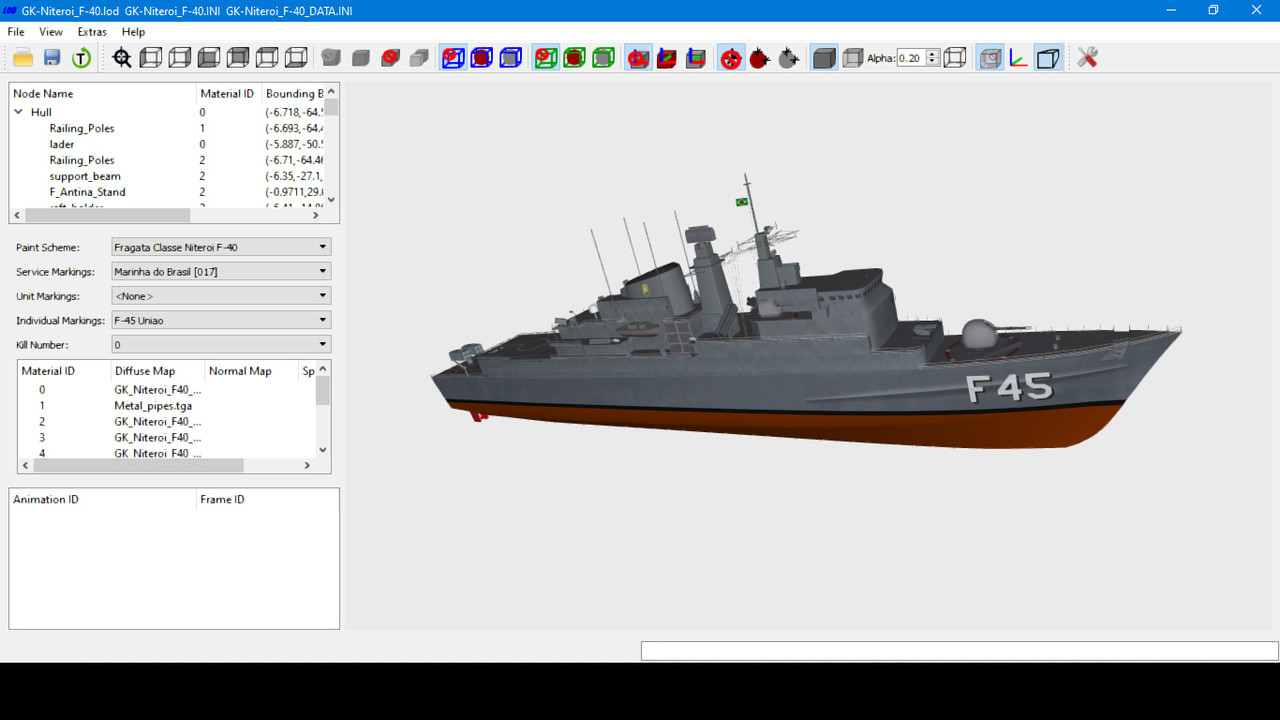The height and width of the screenshot is (720, 1280).
Task: Increase Alpha with the spinner up arrow
Action: (x=933, y=54)
